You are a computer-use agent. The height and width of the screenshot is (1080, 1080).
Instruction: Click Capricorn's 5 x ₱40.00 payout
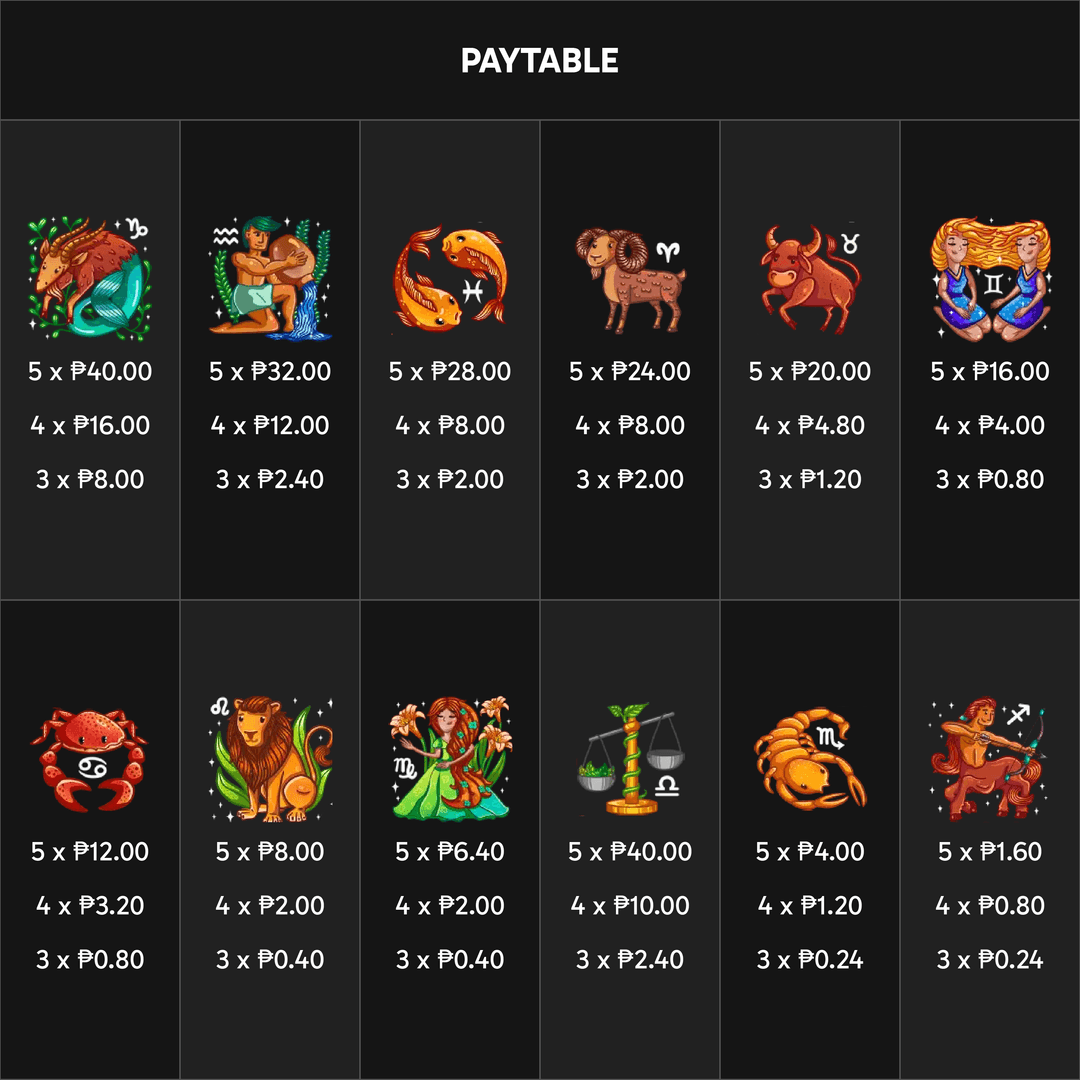tap(90, 371)
